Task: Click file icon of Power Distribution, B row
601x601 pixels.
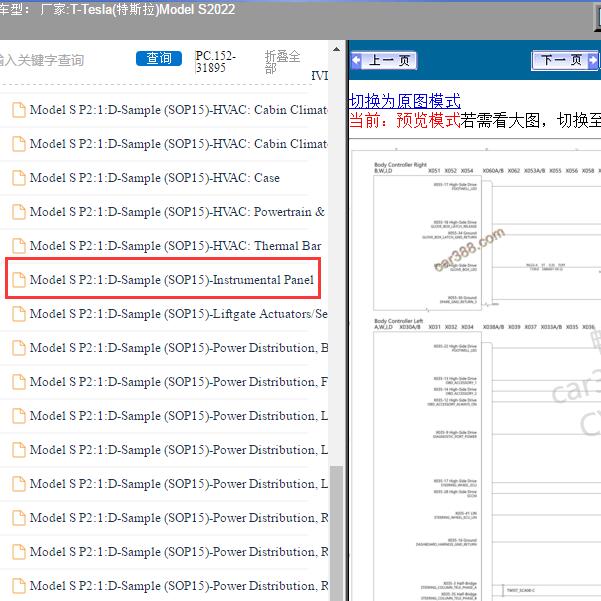Action: coord(19,348)
